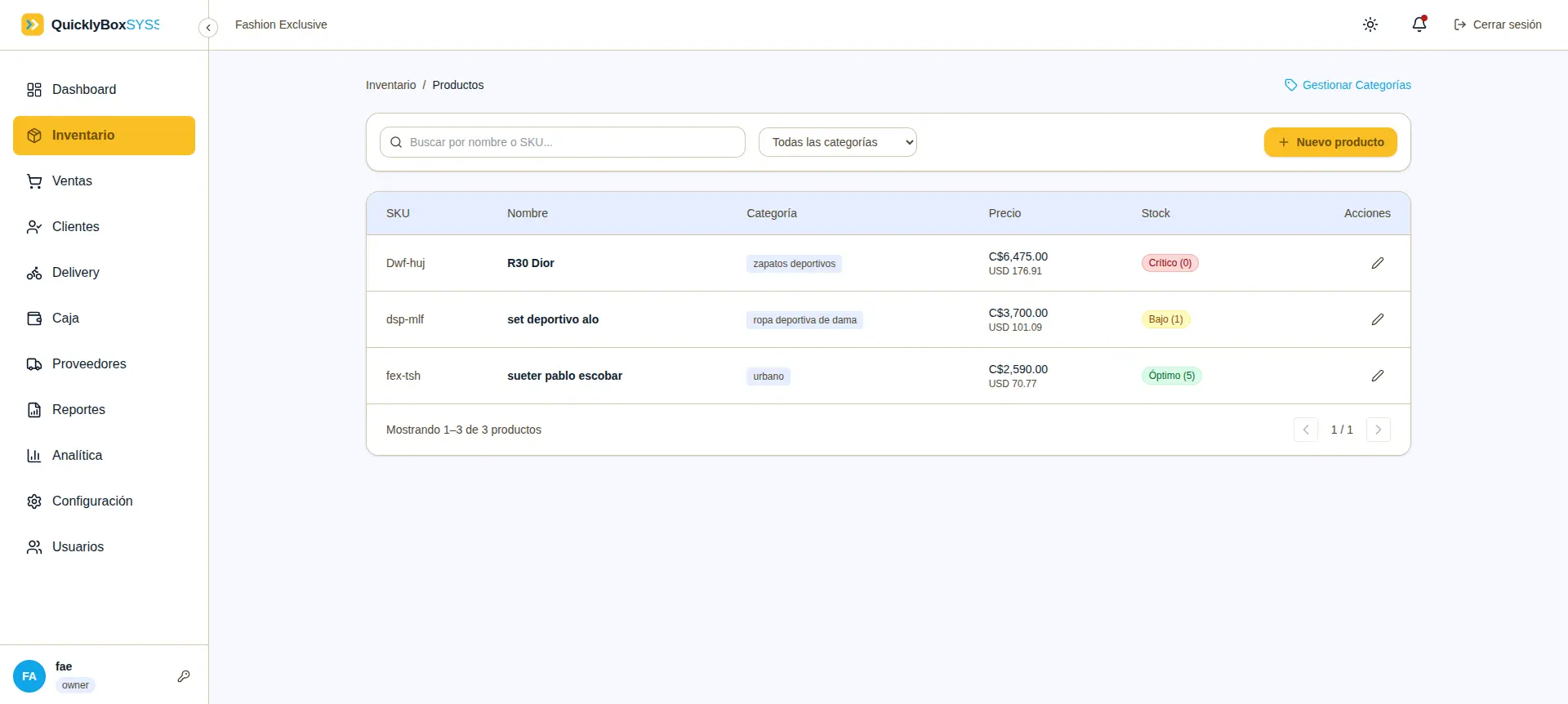Viewport: 1568px width, 704px height.
Task: Go to next page of products
Action: [x=1379, y=430]
